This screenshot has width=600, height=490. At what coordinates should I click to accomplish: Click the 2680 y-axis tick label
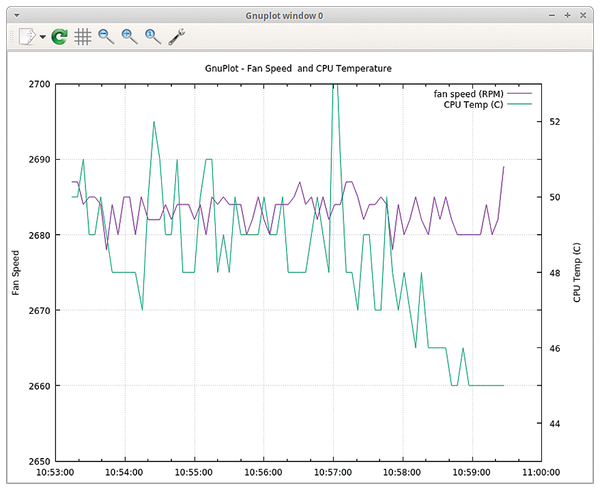click(x=39, y=235)
